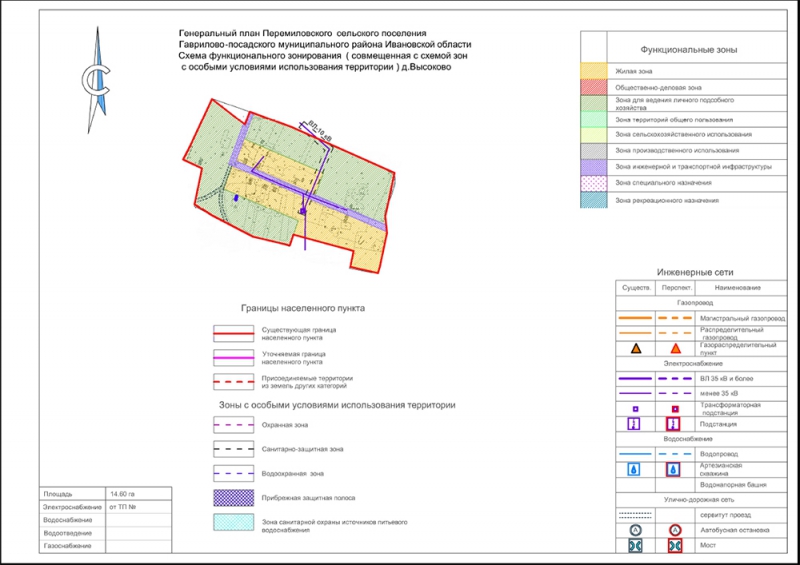Click the blue well marker on the map
Image resolution: width=800 pixels, height=565 pixels.
coord(236,198)
